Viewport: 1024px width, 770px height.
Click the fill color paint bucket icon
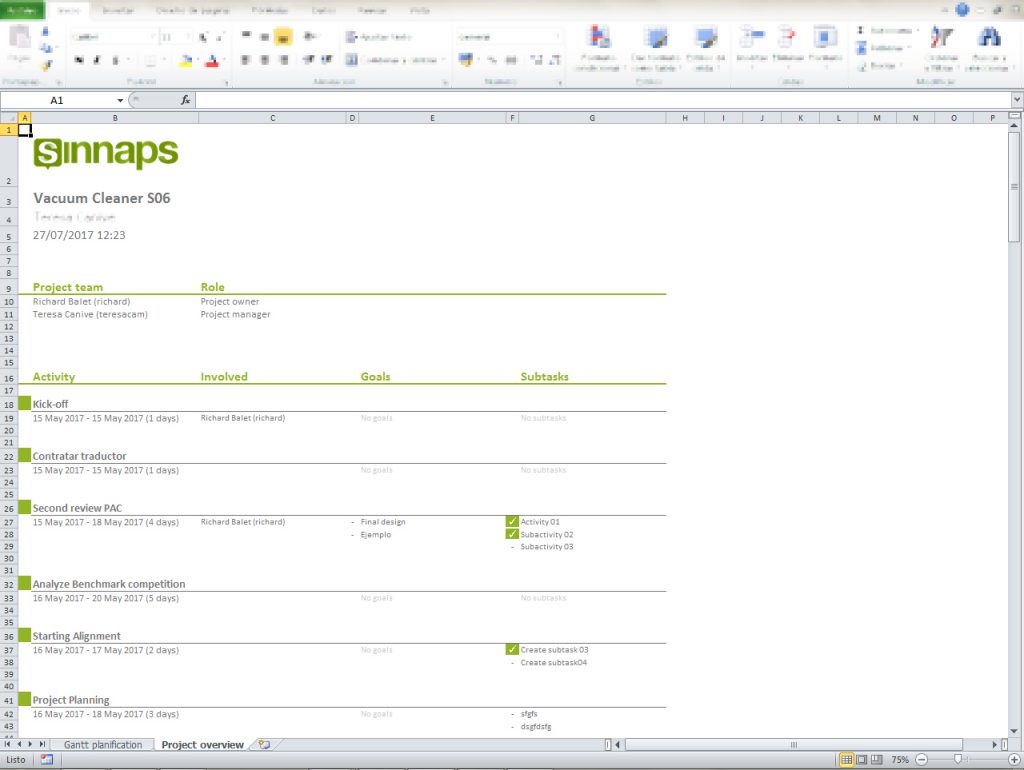186,61
